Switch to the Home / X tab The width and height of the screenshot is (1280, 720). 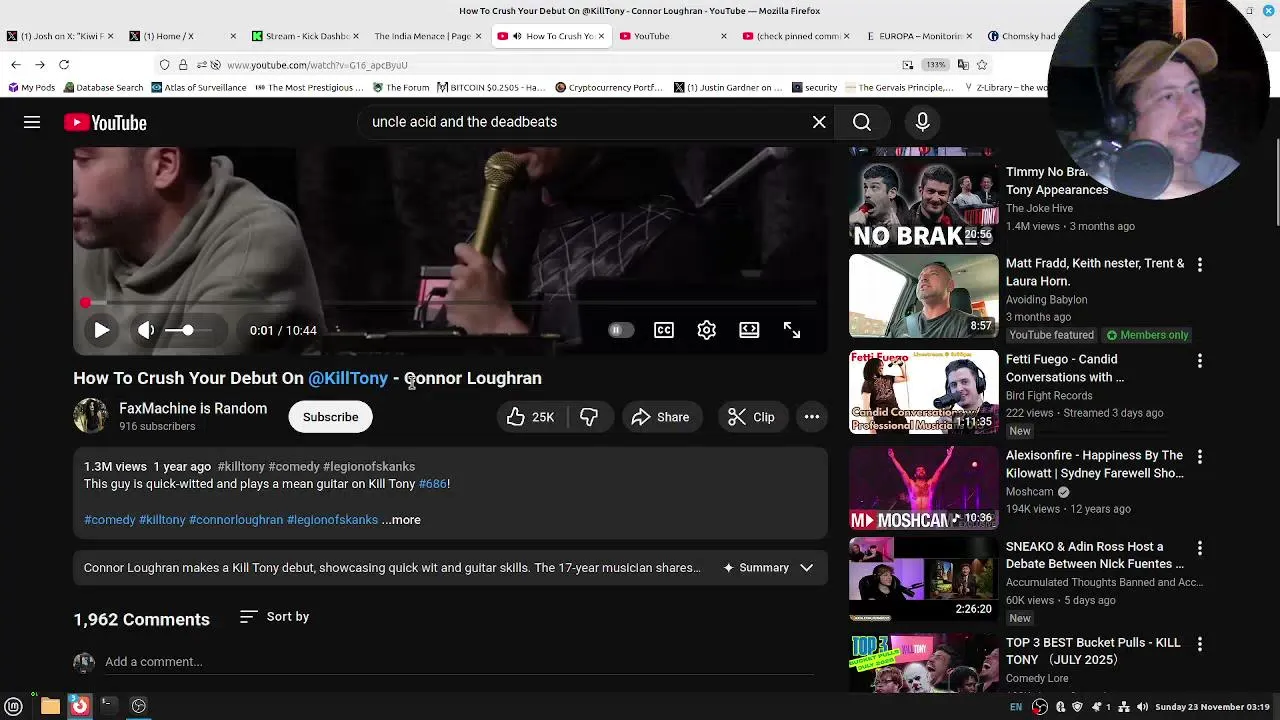(182, 36)
